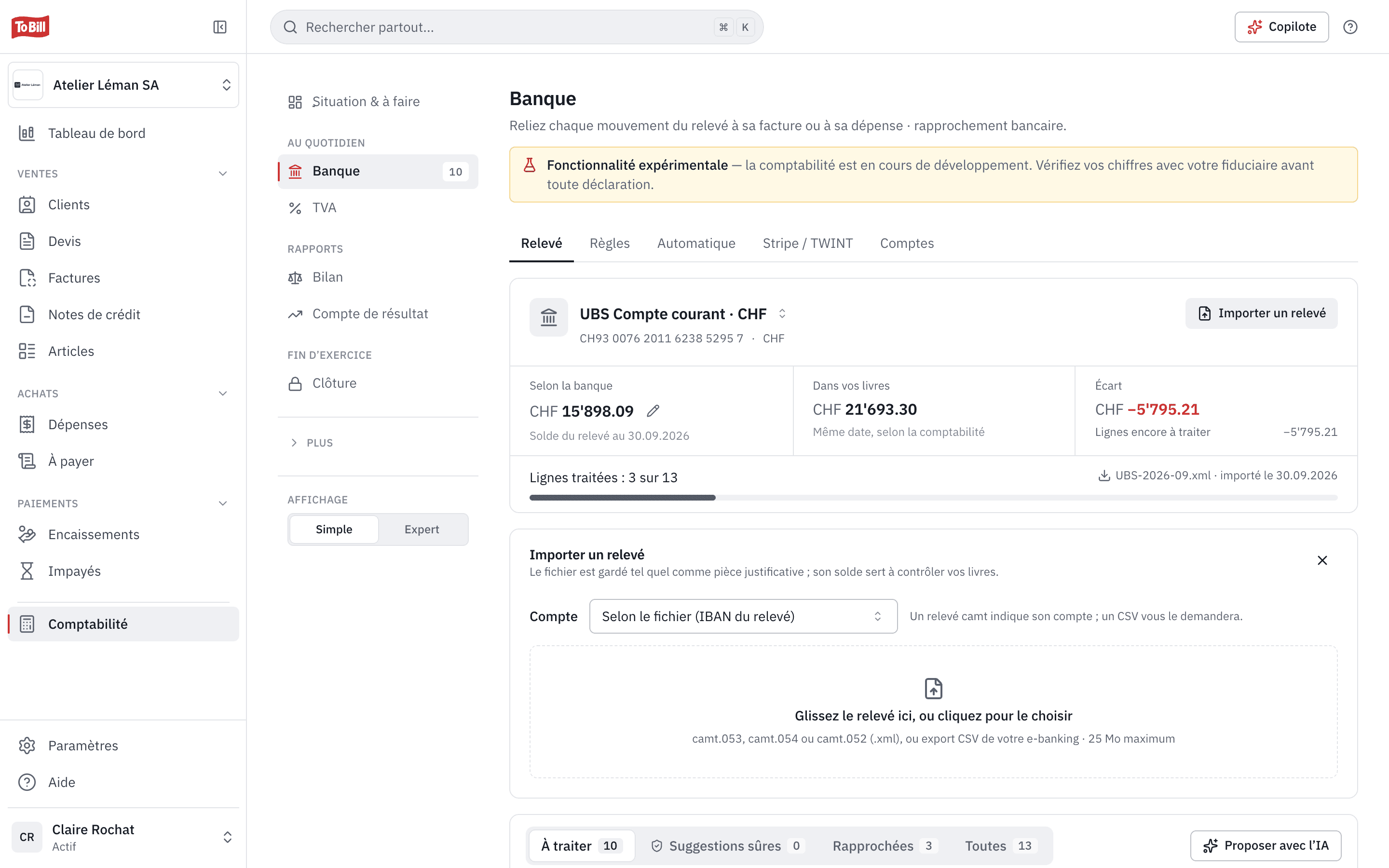Collapse the Achats section
This screenshot has width=1389, height=868.
(x=223, y=393)
